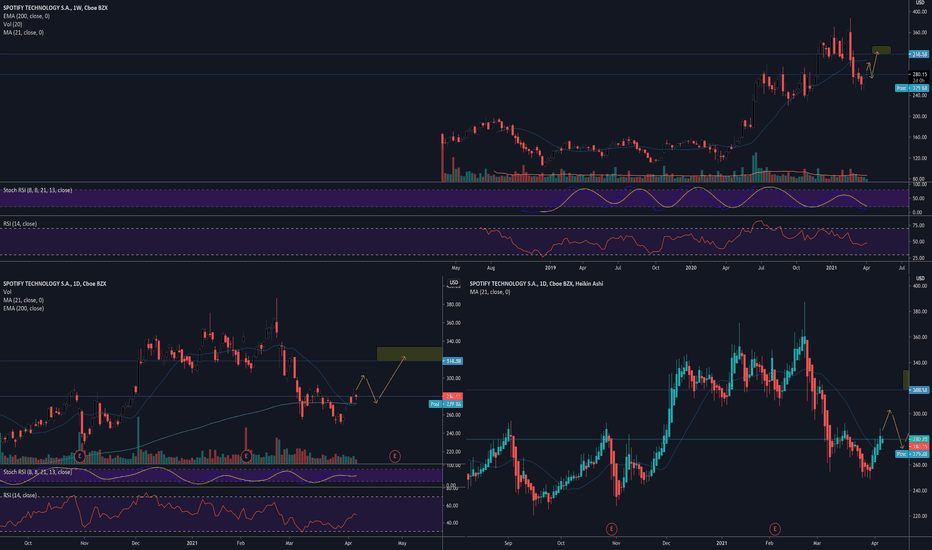
Task: Click the 2019 label on weekly time axis
Action: tap(550, 268)
